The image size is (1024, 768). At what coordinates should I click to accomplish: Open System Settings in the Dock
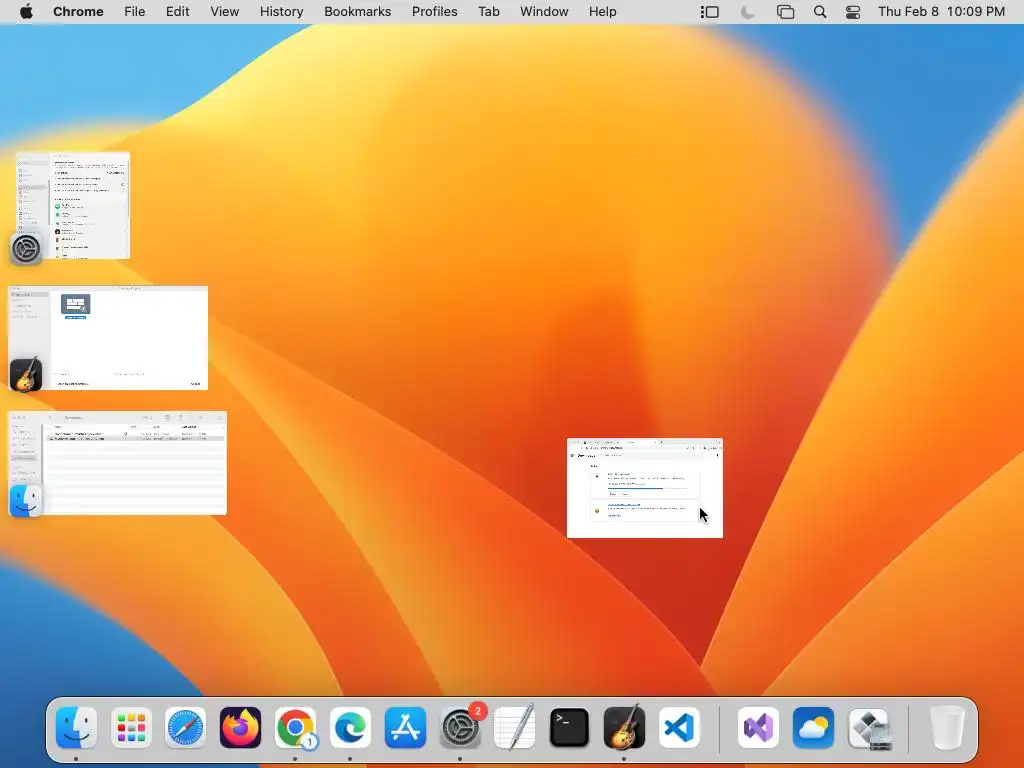point(460,727)
